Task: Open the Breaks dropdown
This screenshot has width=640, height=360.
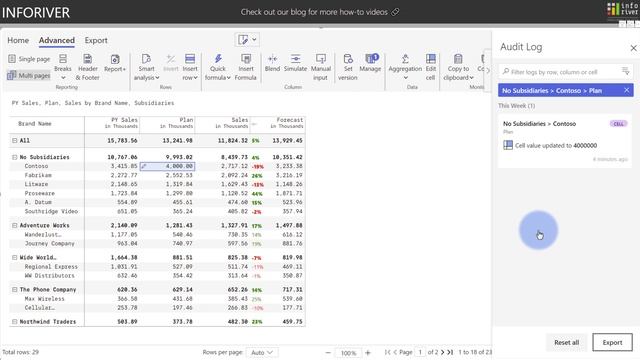Action: pyautogui.click(x=63, y=67)
